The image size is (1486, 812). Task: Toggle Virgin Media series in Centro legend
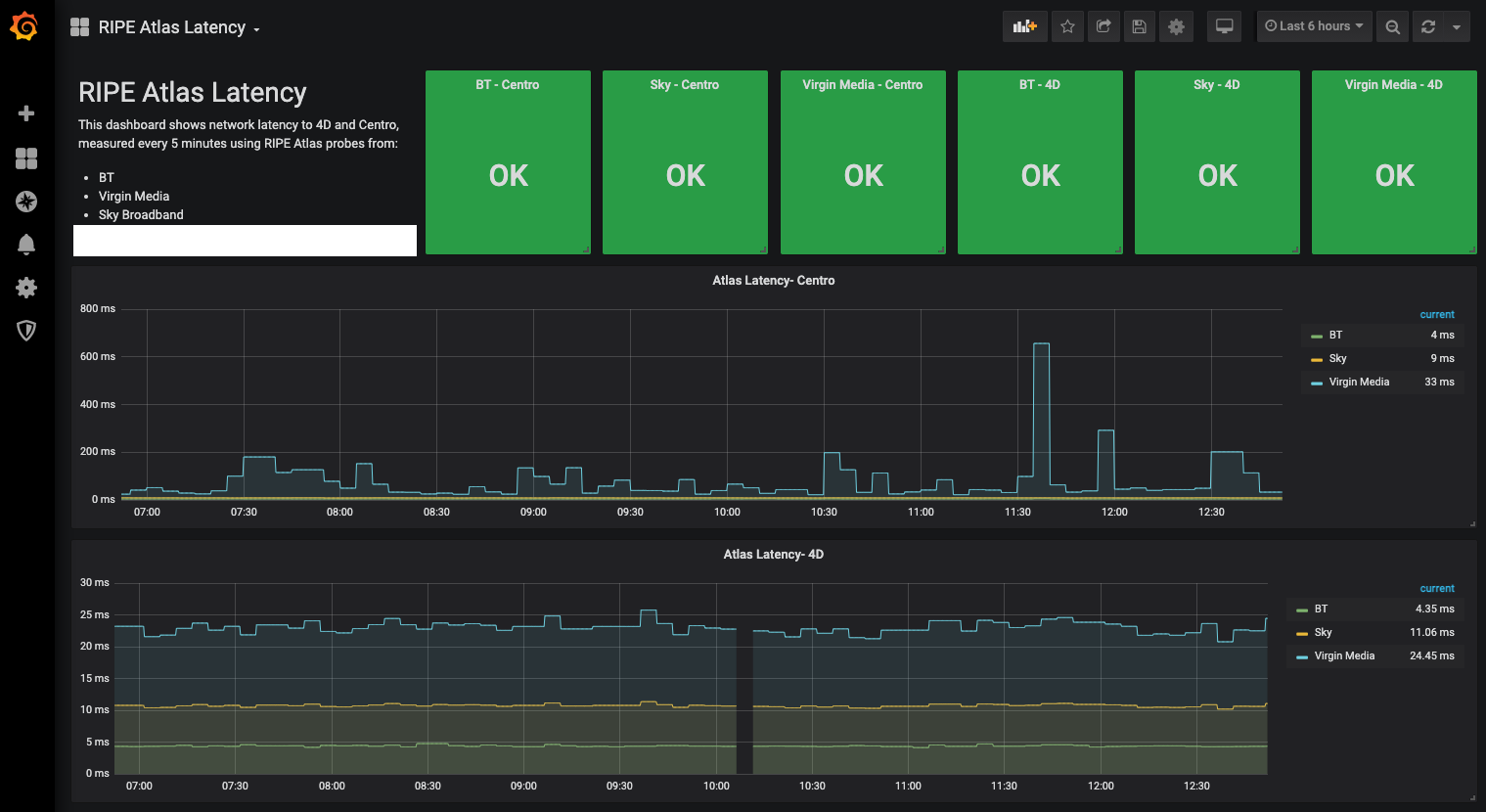pyautogui.click(x=1358, y=383)
